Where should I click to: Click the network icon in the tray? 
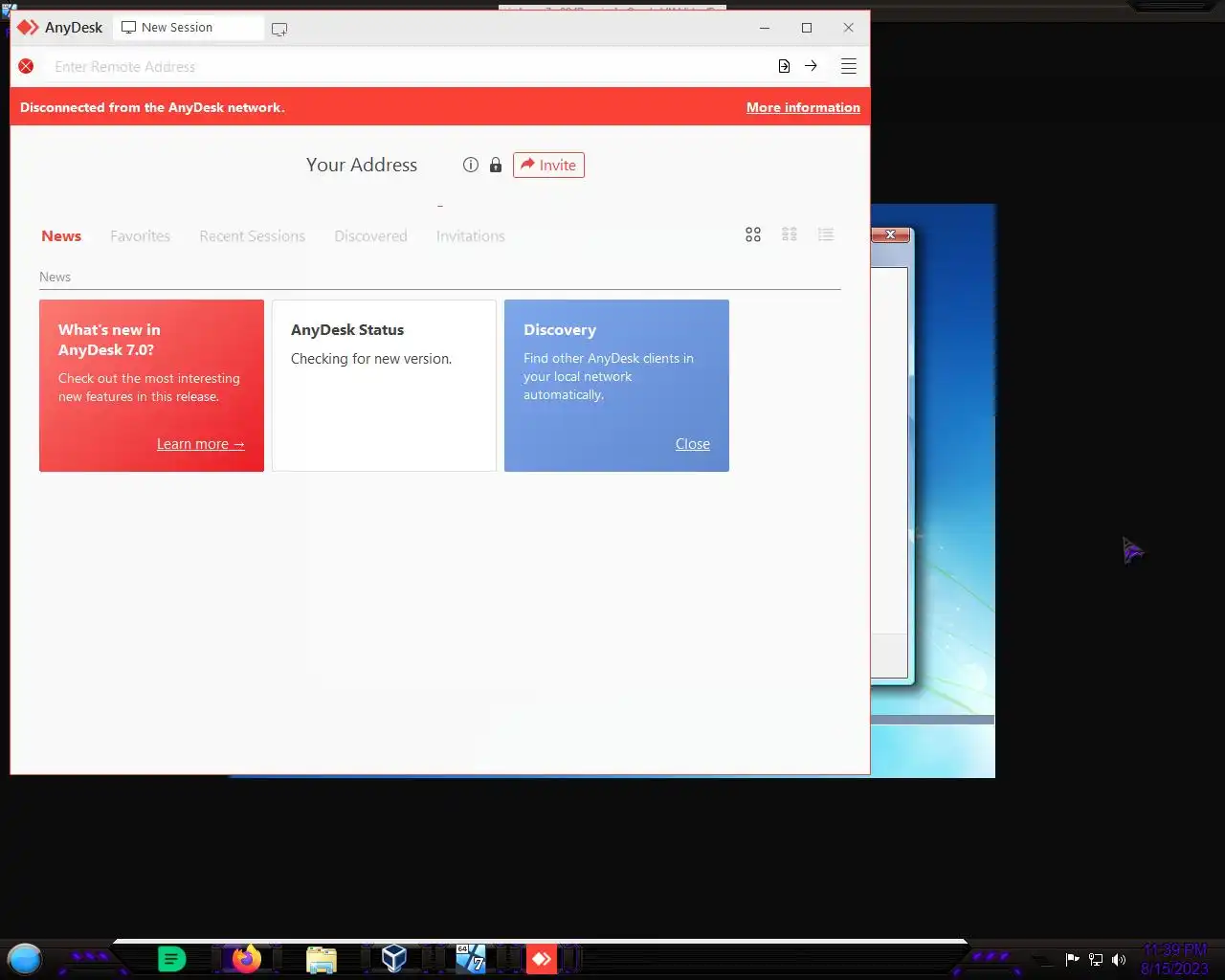[1096, 959]
